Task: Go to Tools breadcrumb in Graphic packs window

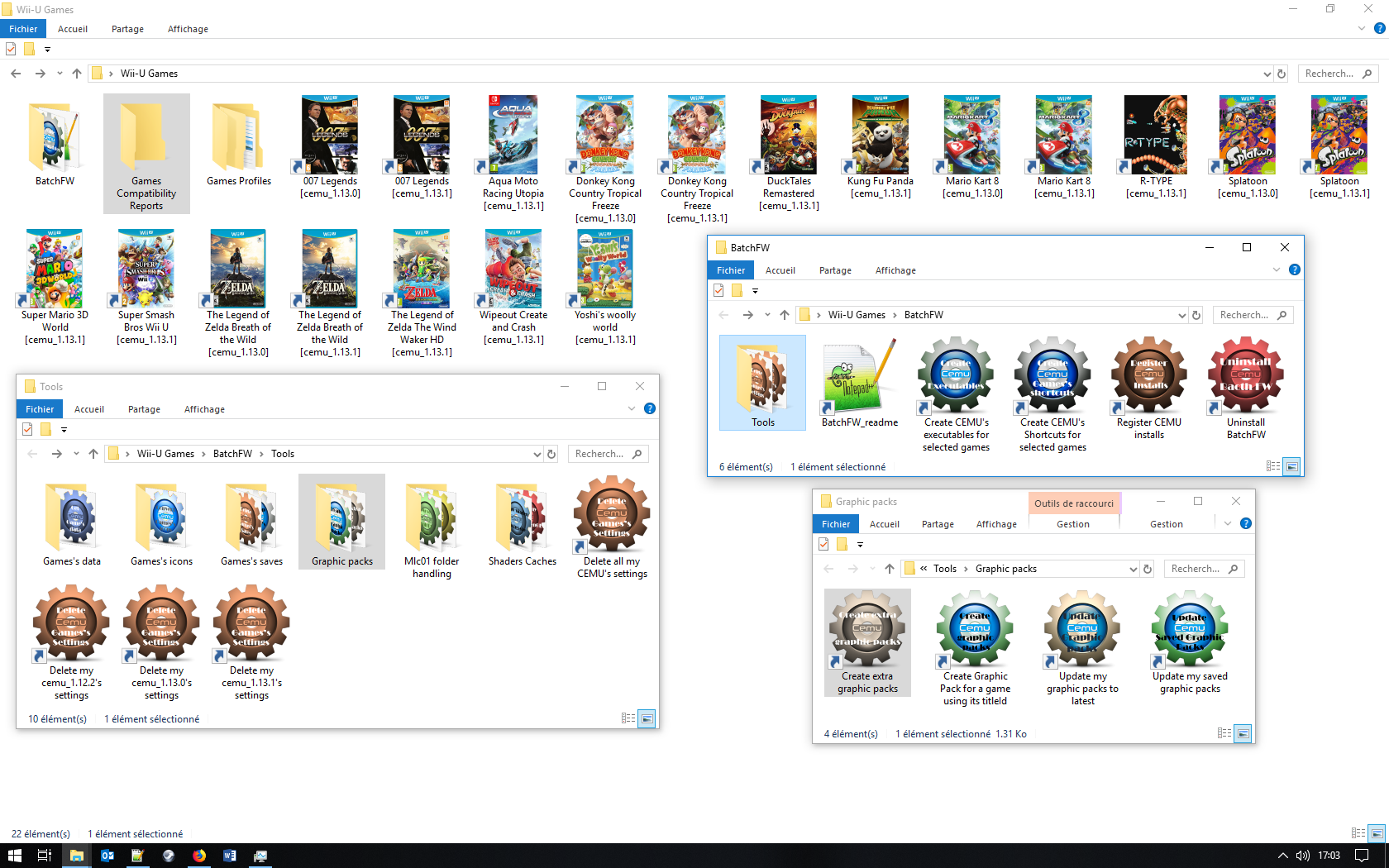Action: 945,569
